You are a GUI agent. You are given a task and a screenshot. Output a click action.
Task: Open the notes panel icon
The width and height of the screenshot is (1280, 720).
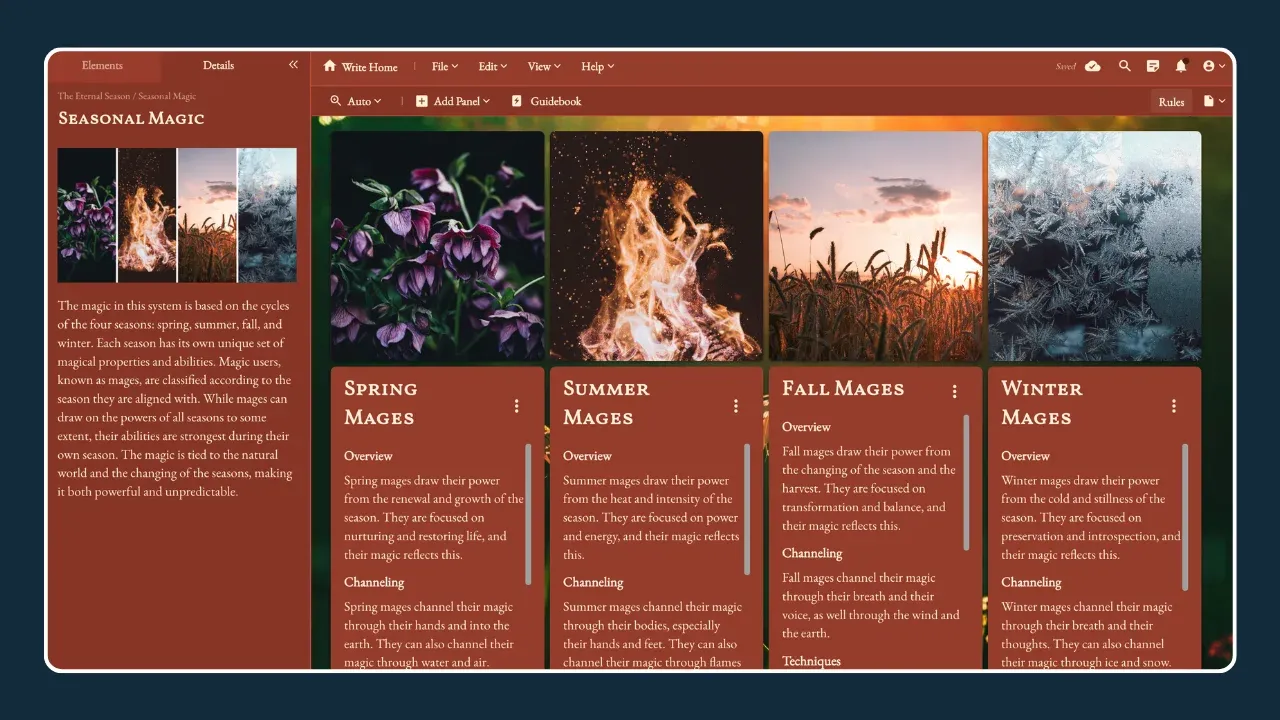pyautogui.click(x=1153, y=66)
